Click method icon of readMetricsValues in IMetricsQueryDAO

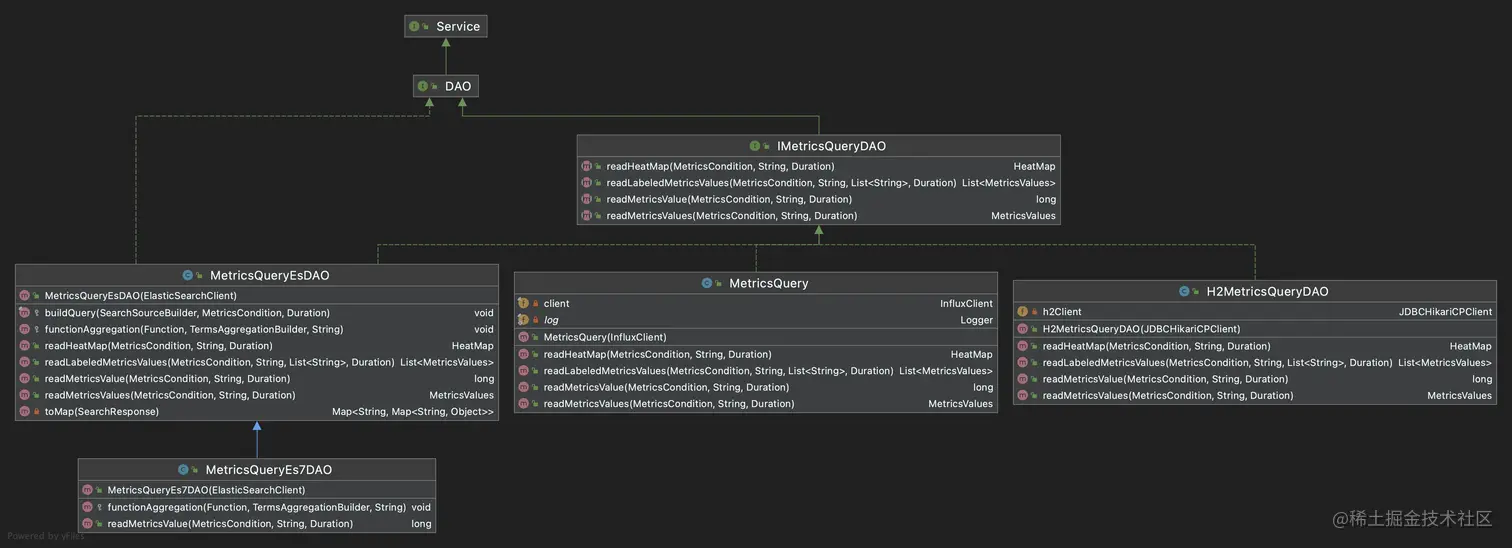(586, 215)
